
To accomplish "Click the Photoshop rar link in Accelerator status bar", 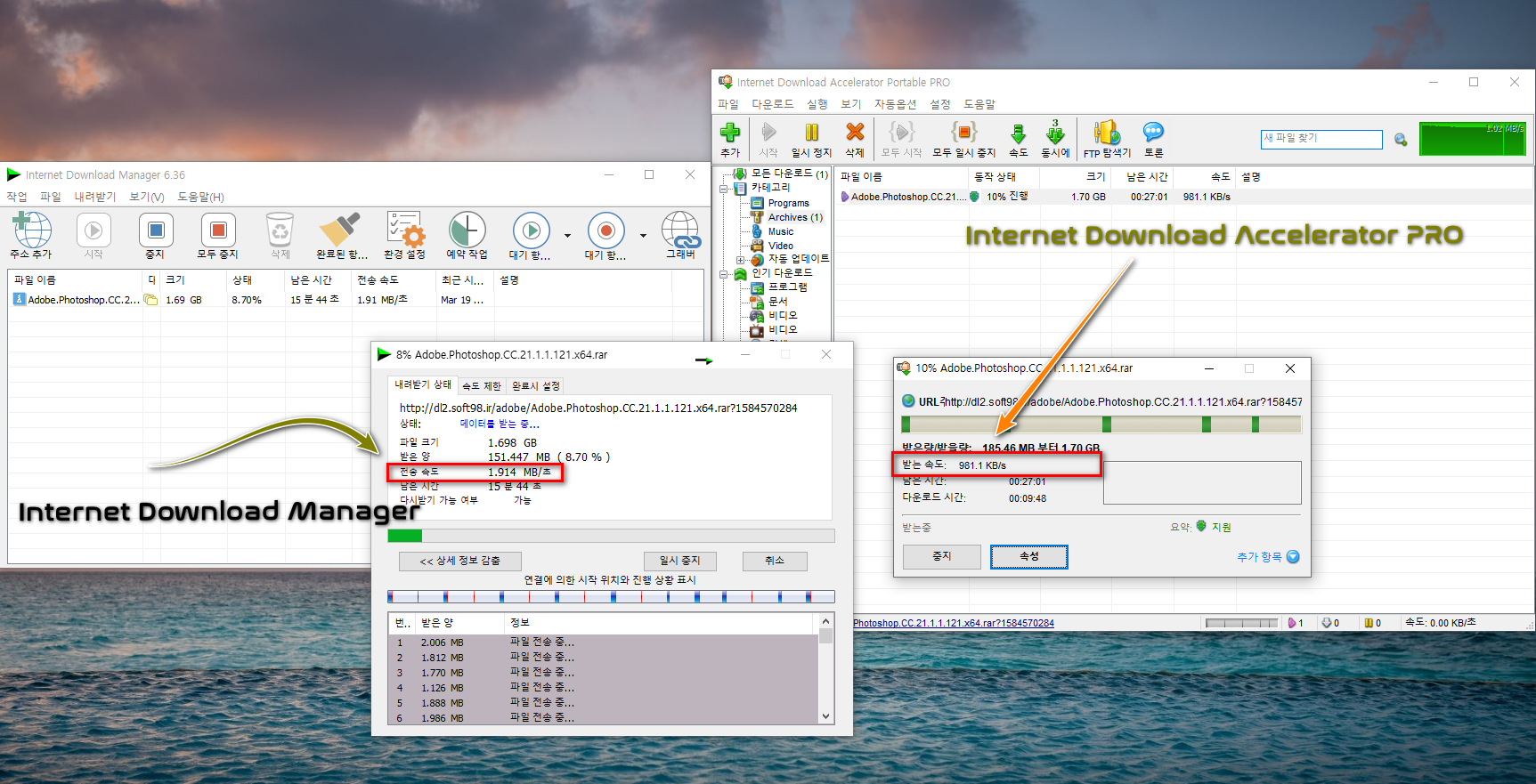I will coord(954,623).
